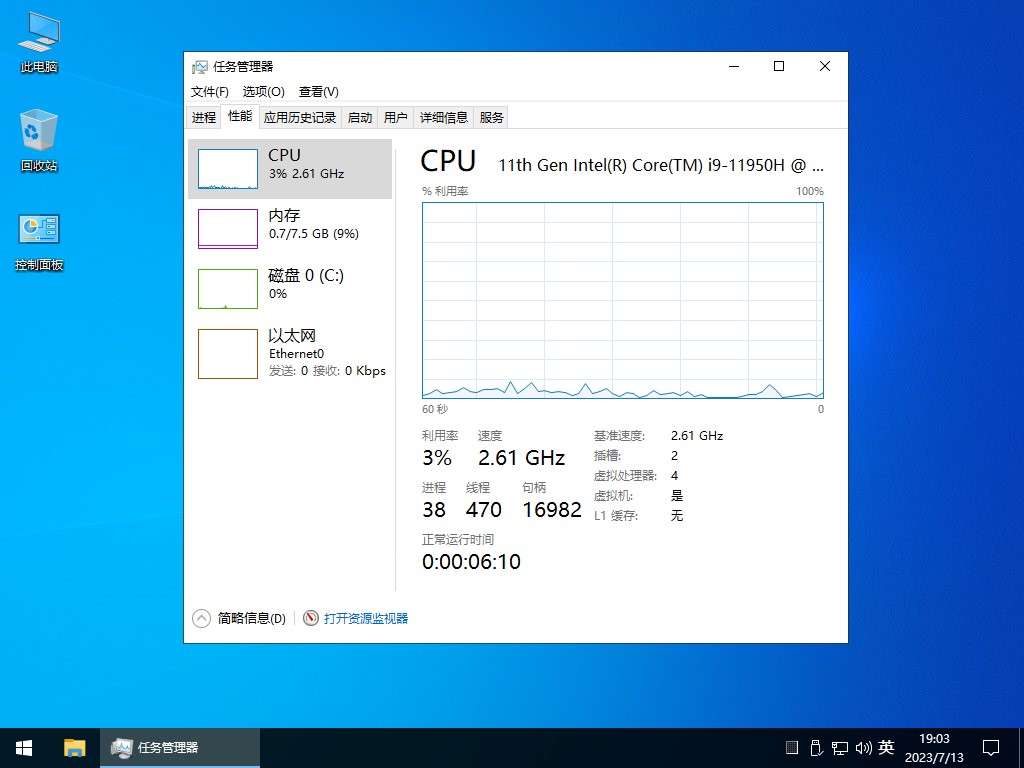This screenshot has height=768, width=1024.
Task: Open 控制面板 desktop icon
Action: click(x=39, y=242)
